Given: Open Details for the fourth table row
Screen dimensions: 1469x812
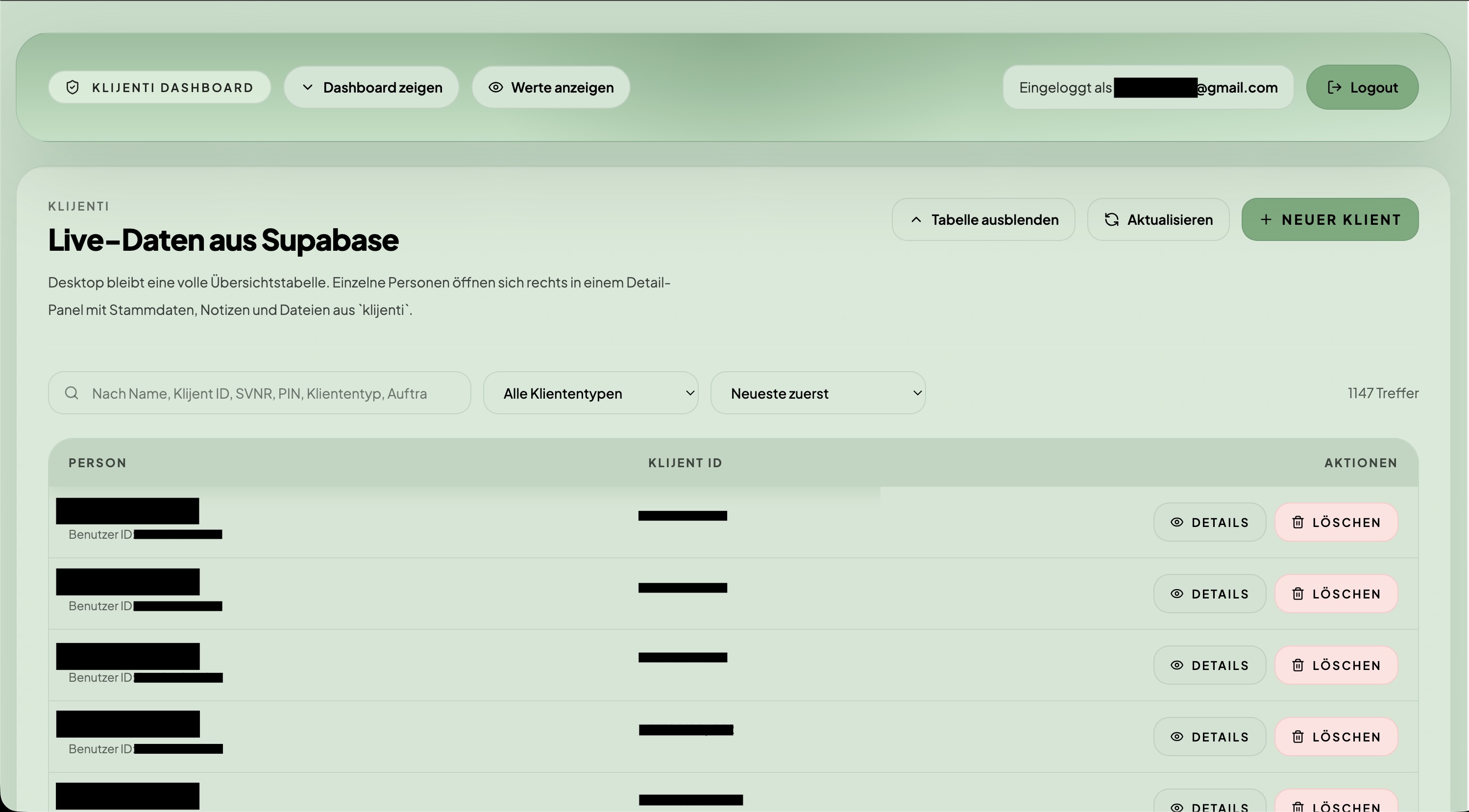Looking at the screenshot, I should (1209, 737).
